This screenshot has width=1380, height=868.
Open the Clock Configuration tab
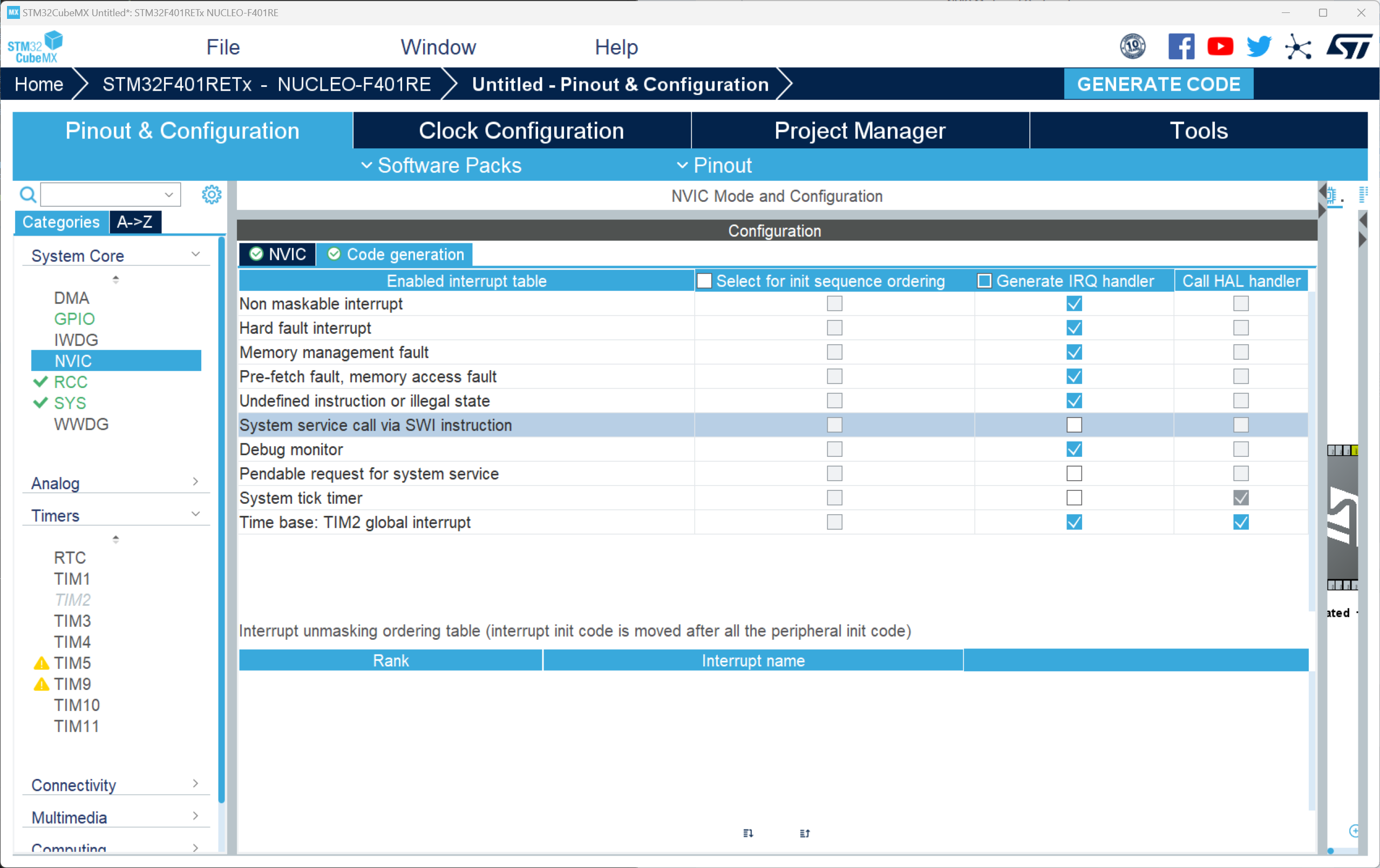[x=521, y=131]
